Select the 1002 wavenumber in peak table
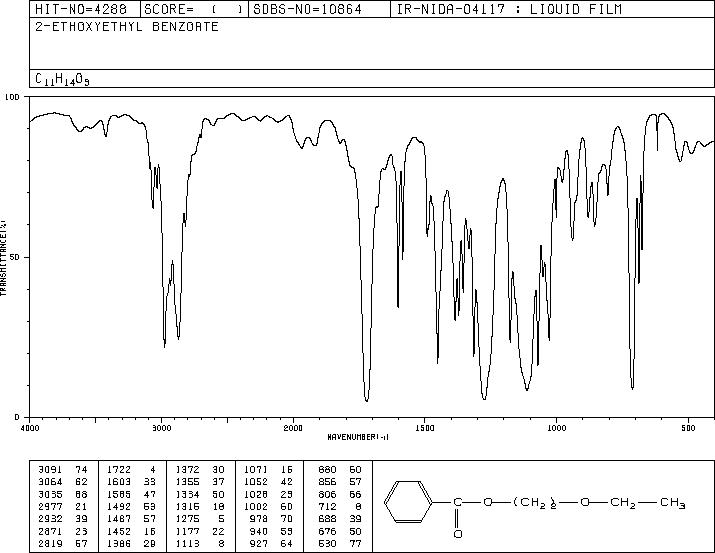Image resolution: width=715 pixels, height=553 pixels. coord(256,506)
